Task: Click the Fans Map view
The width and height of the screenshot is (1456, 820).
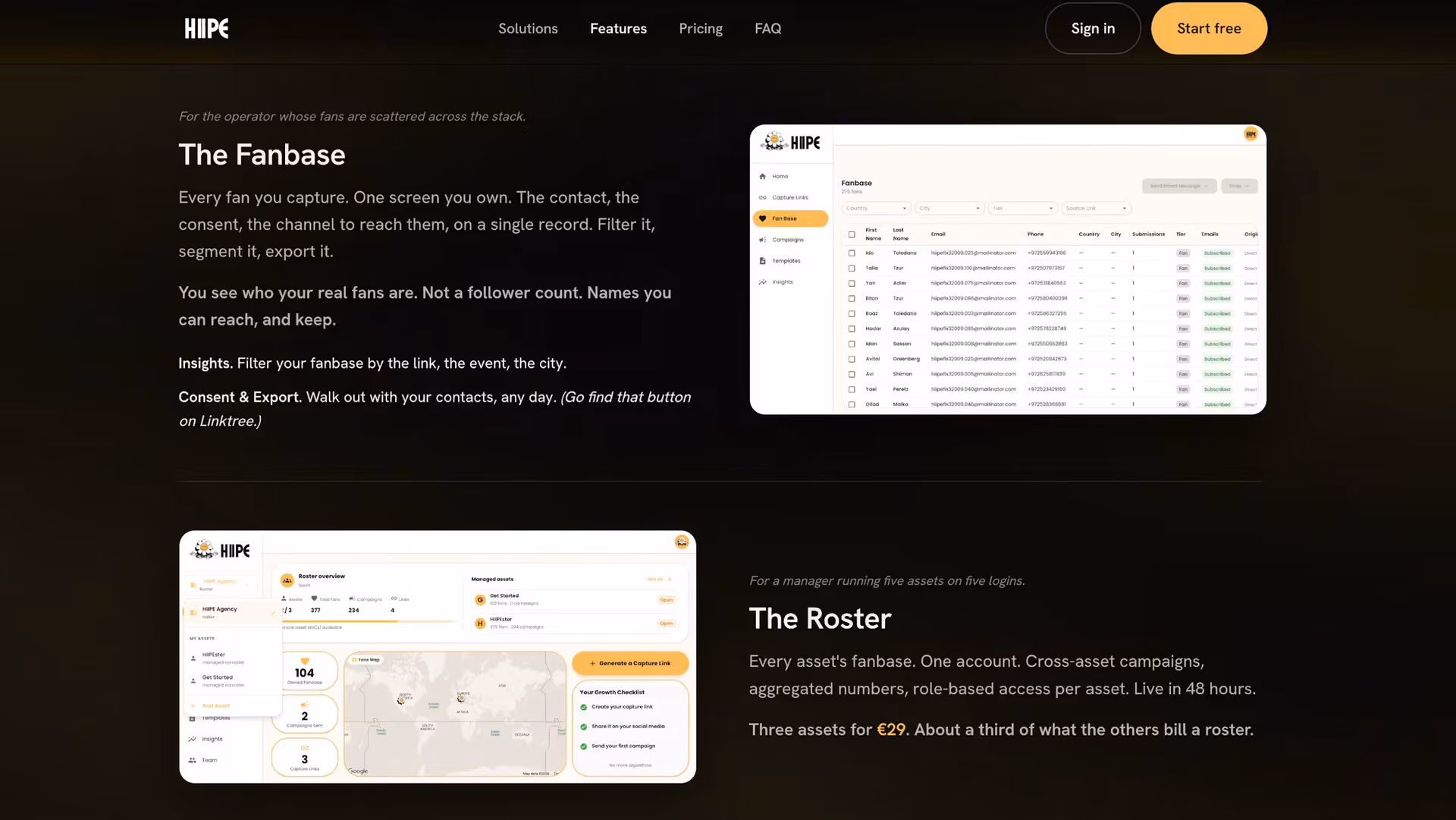Action: coord(455,714)
